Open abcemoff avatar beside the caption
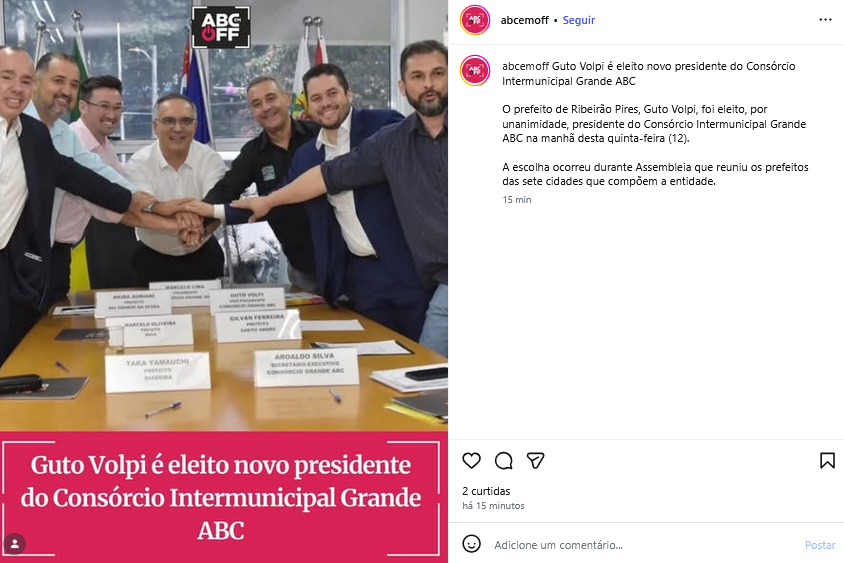 [475, 71]
